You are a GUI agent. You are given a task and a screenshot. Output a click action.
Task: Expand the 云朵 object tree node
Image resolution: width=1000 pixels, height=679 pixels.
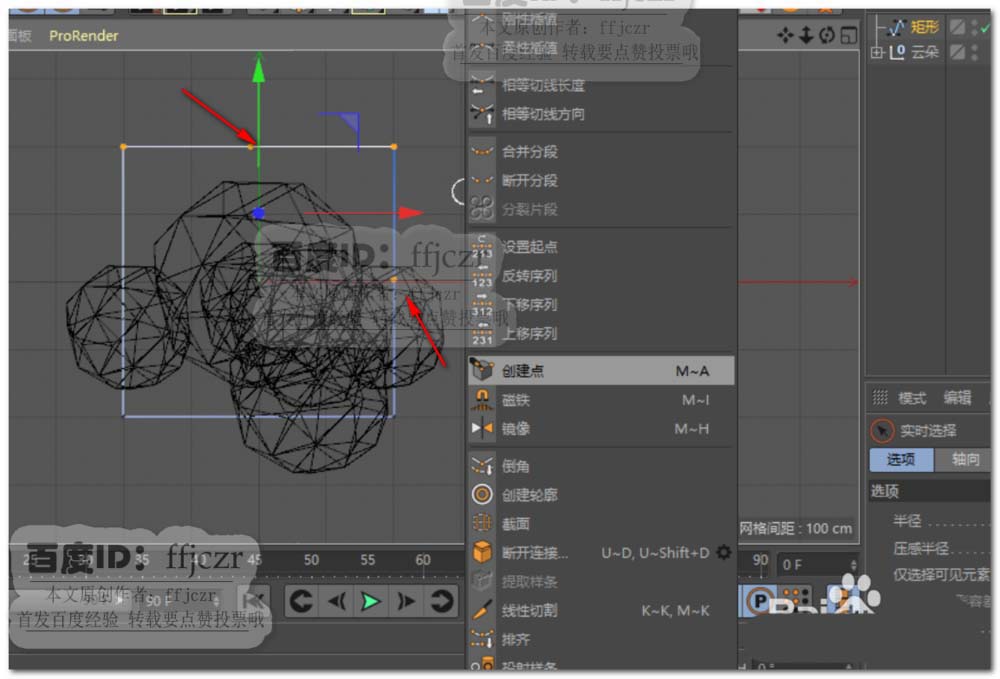(877, 53)
